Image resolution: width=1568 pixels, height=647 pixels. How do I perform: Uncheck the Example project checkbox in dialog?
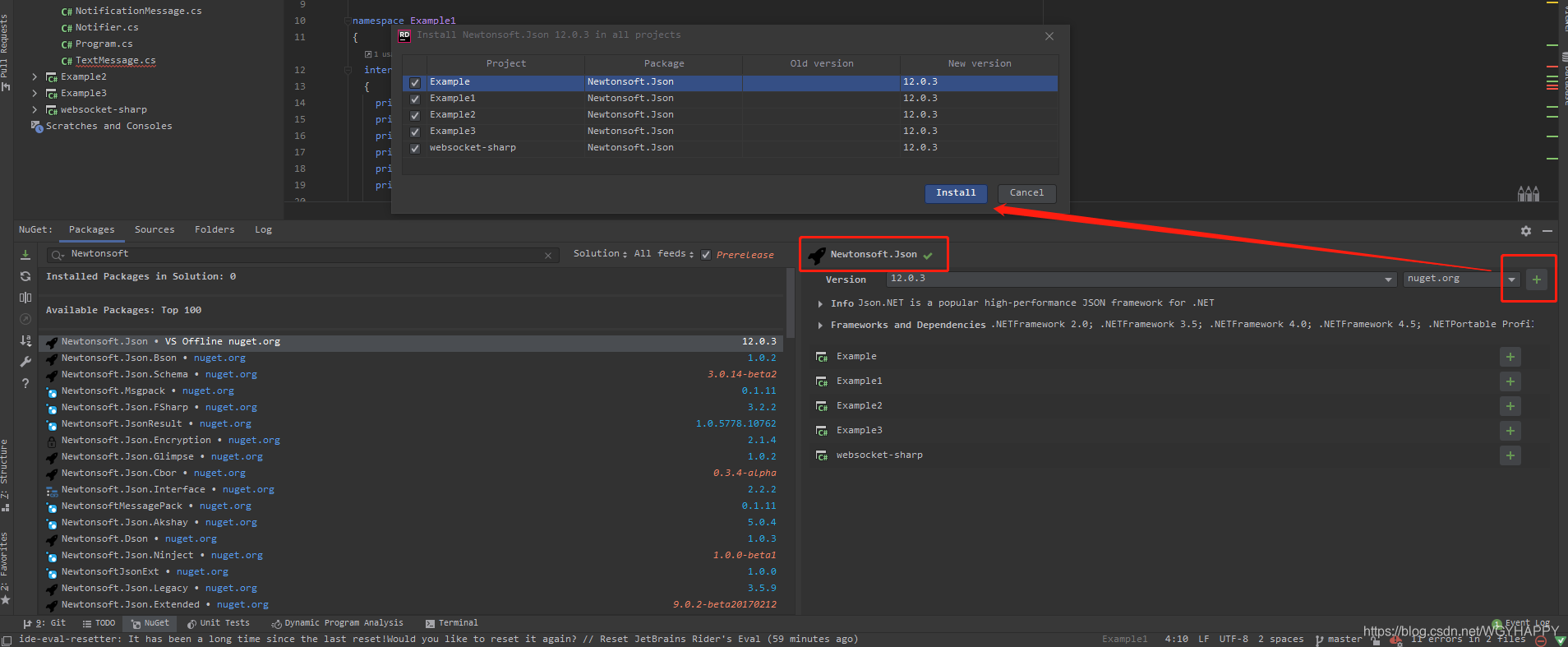(415, 82)
